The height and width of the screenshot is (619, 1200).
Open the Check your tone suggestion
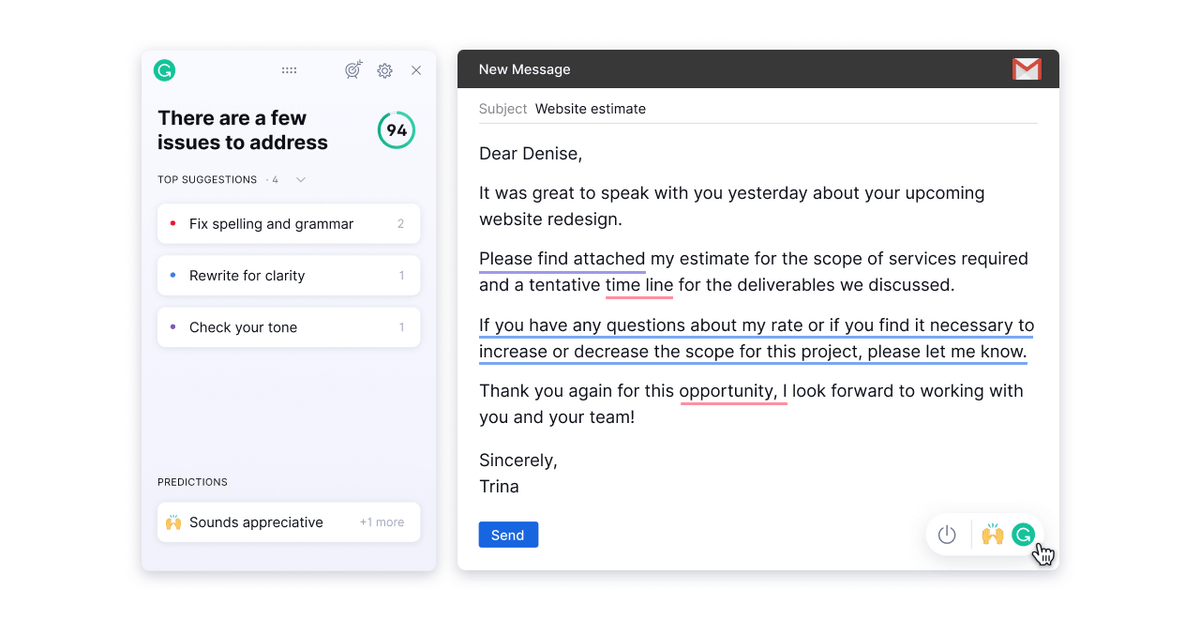pyautogui.click(x=288, y=327)
